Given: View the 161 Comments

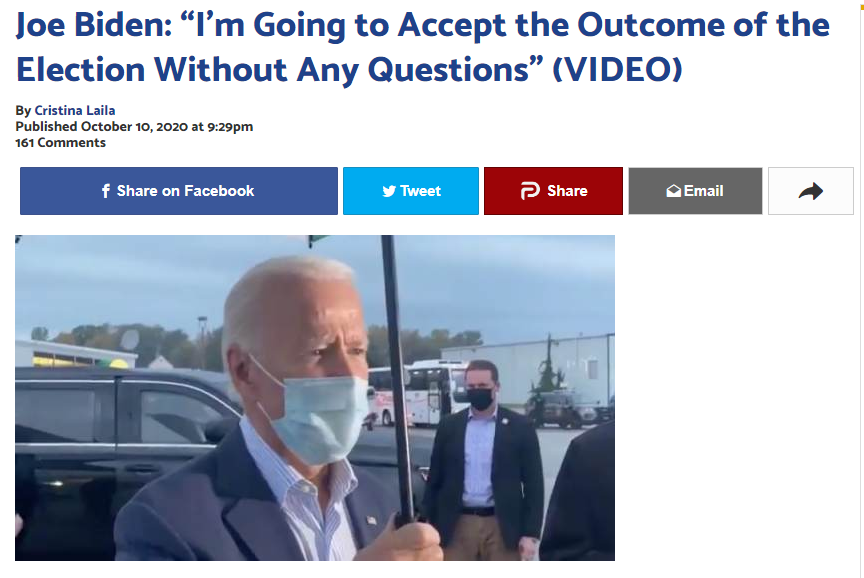Looking at the screenshot, I should point(61,143).
